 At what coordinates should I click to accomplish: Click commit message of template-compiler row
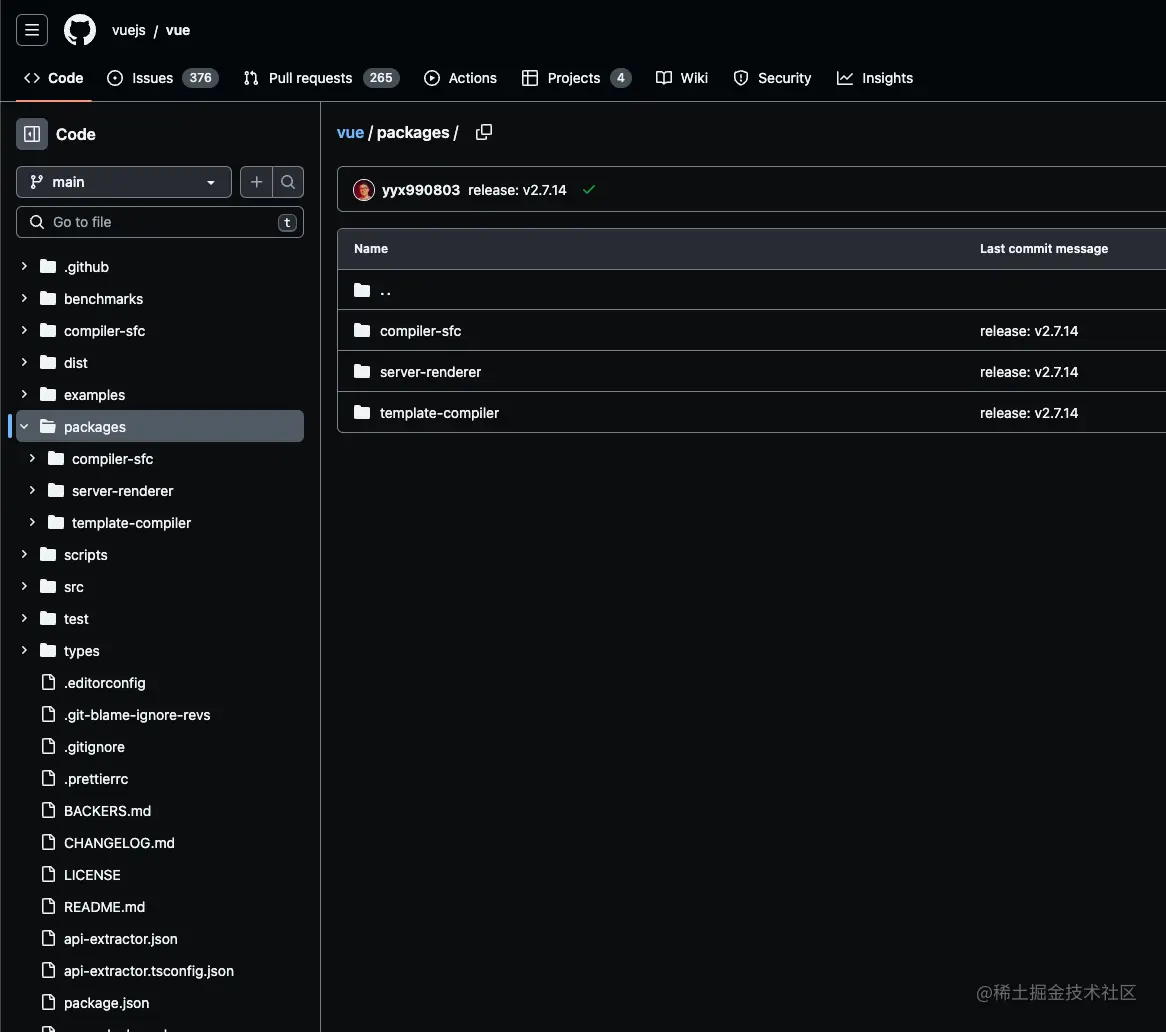[1028, 413]
